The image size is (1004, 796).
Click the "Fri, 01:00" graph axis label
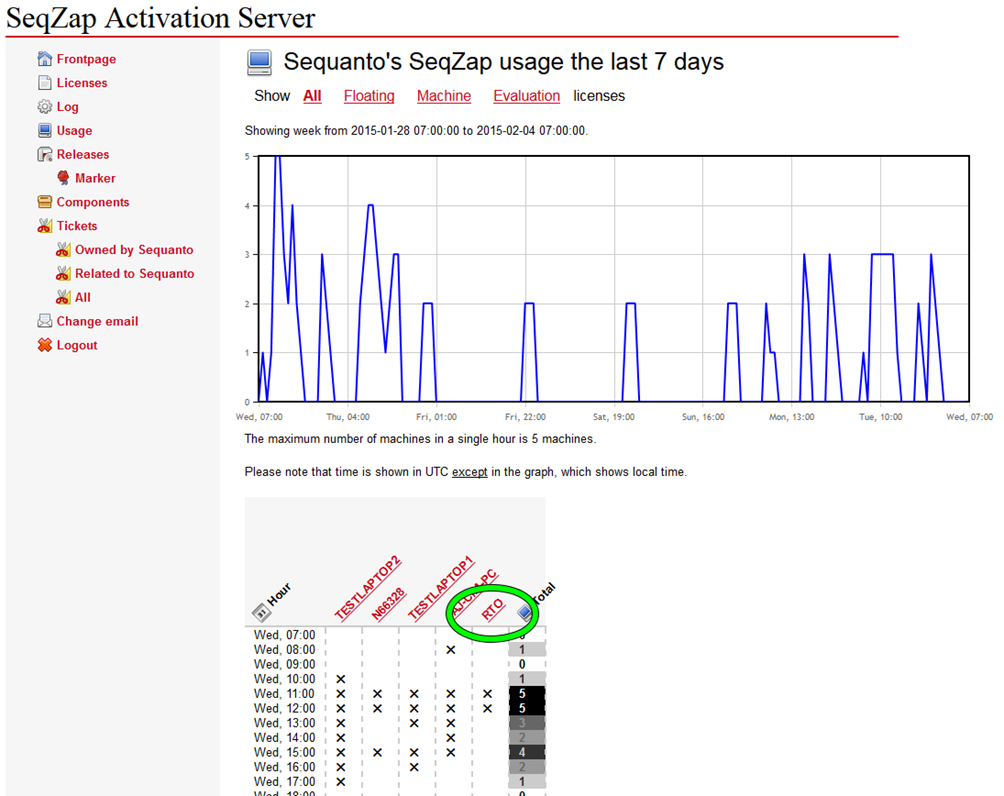[x=437, y=417]
